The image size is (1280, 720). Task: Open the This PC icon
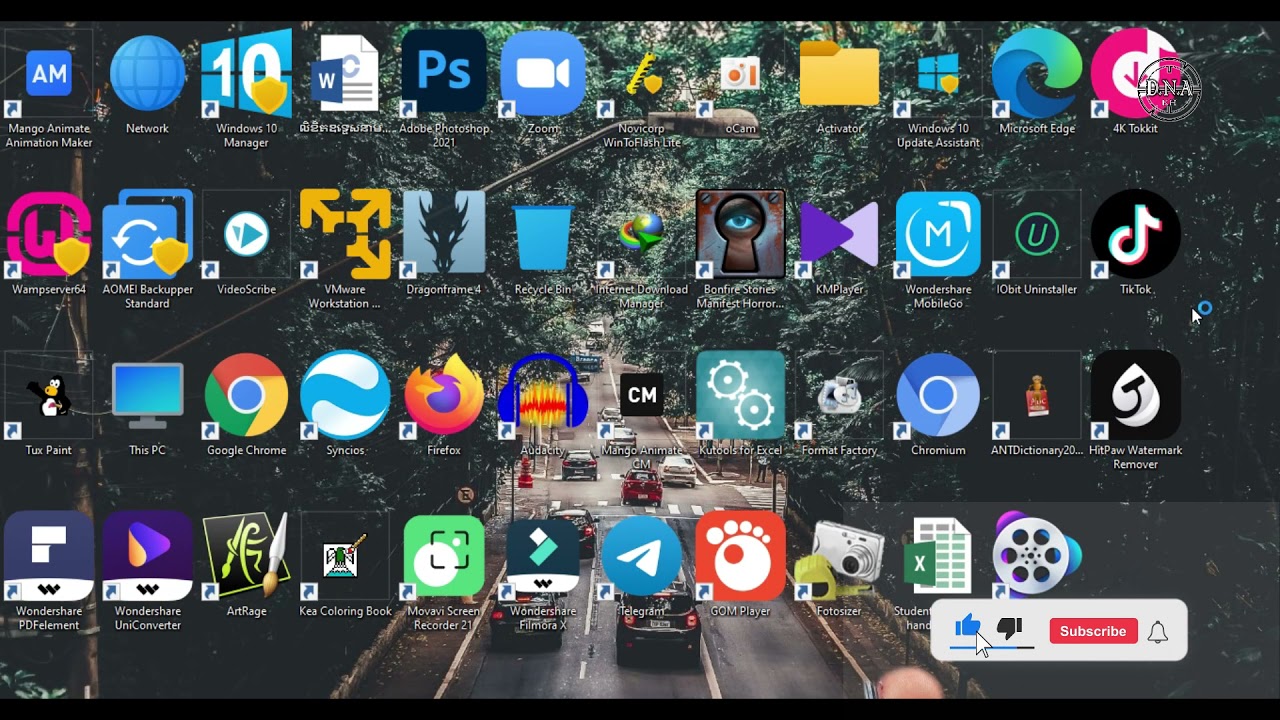[x=147, y=397]
